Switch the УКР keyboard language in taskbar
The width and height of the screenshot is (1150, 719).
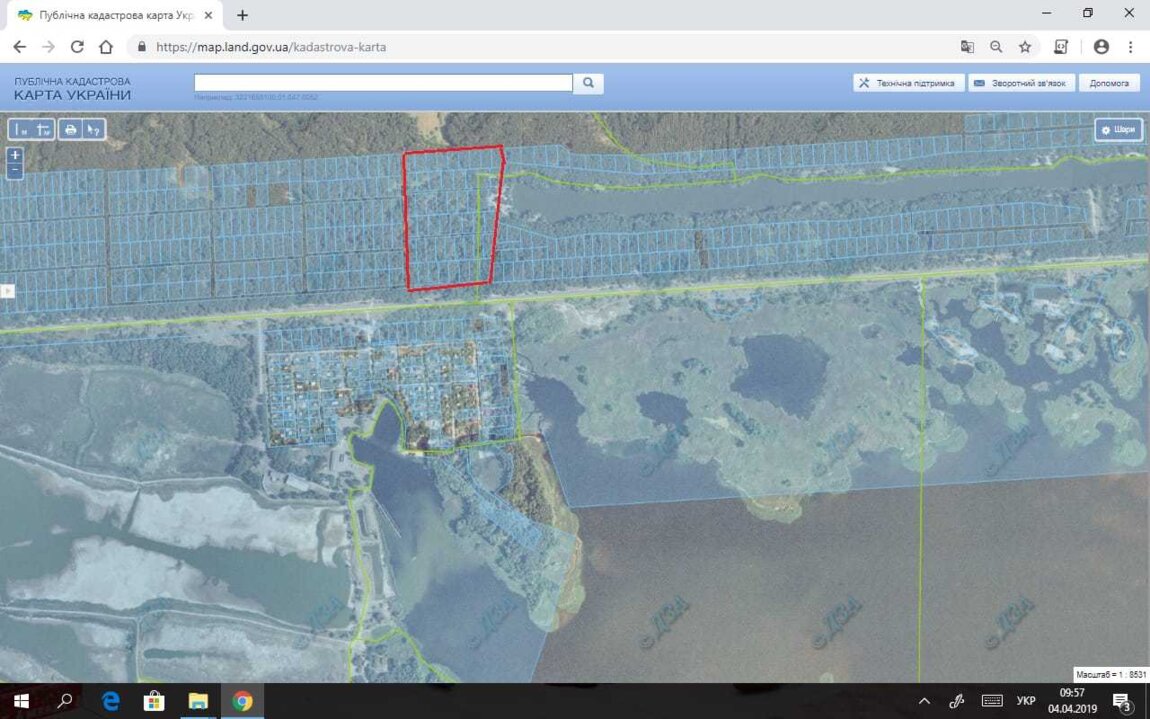1025,701
